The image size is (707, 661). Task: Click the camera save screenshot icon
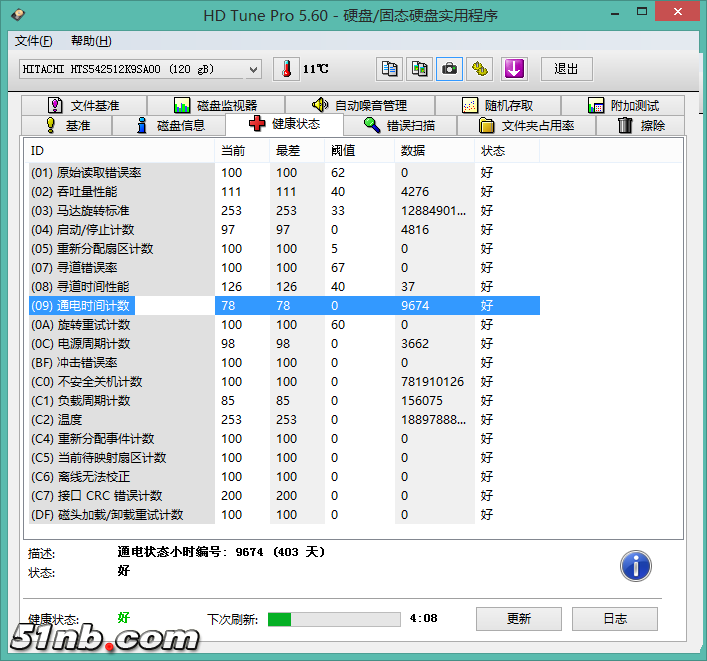[450, 69]
